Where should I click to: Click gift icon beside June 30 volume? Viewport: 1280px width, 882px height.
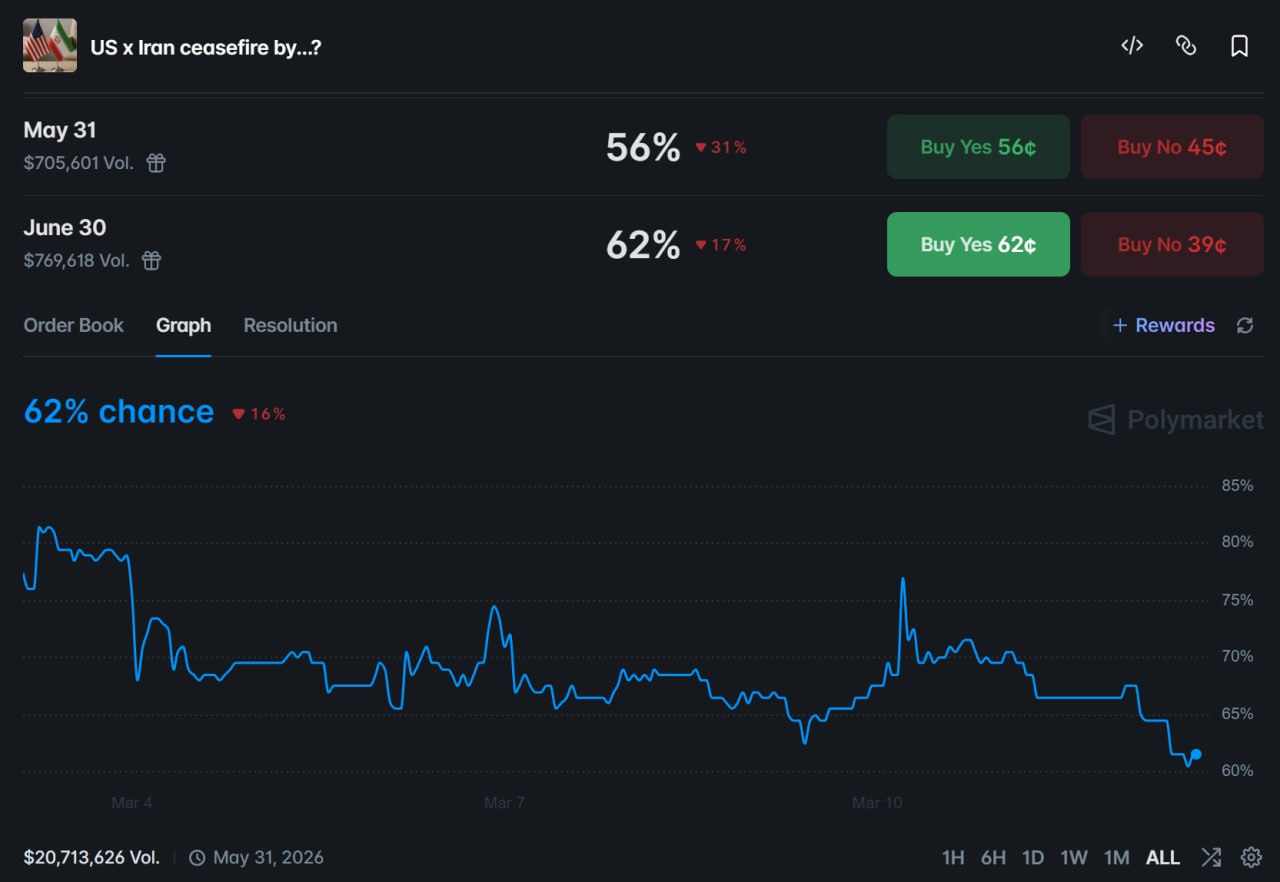coord(151,261)
